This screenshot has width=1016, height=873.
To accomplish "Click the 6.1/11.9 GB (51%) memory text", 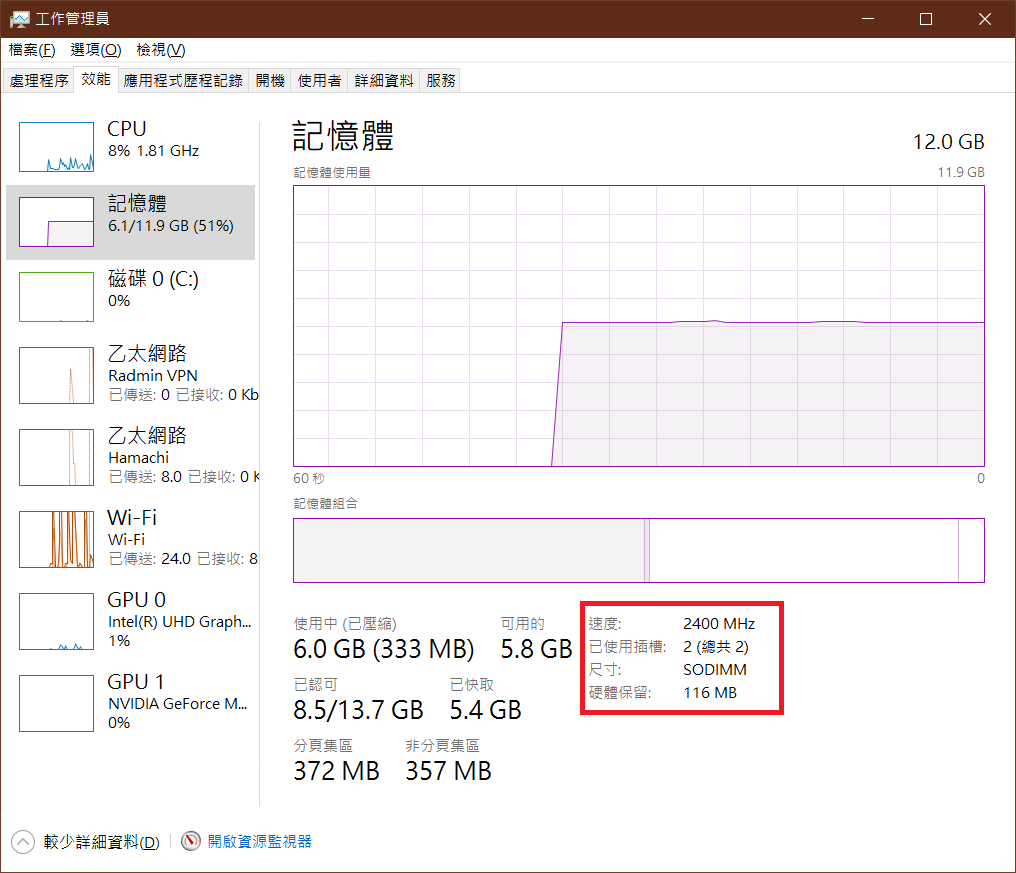I will point(171,226).
